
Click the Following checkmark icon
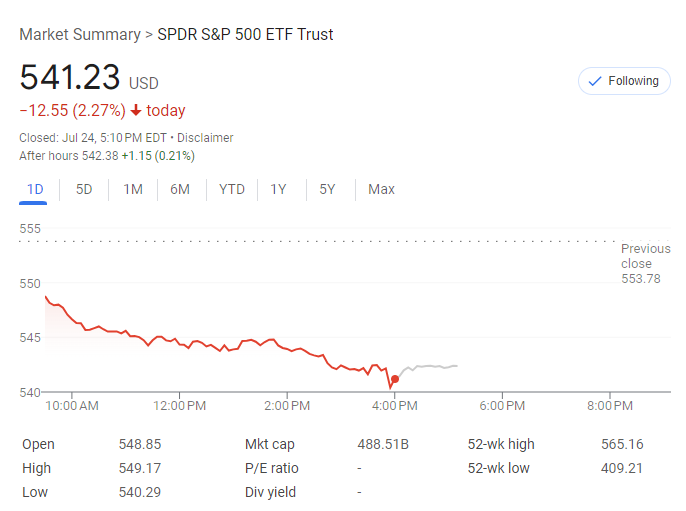[595, 81]
